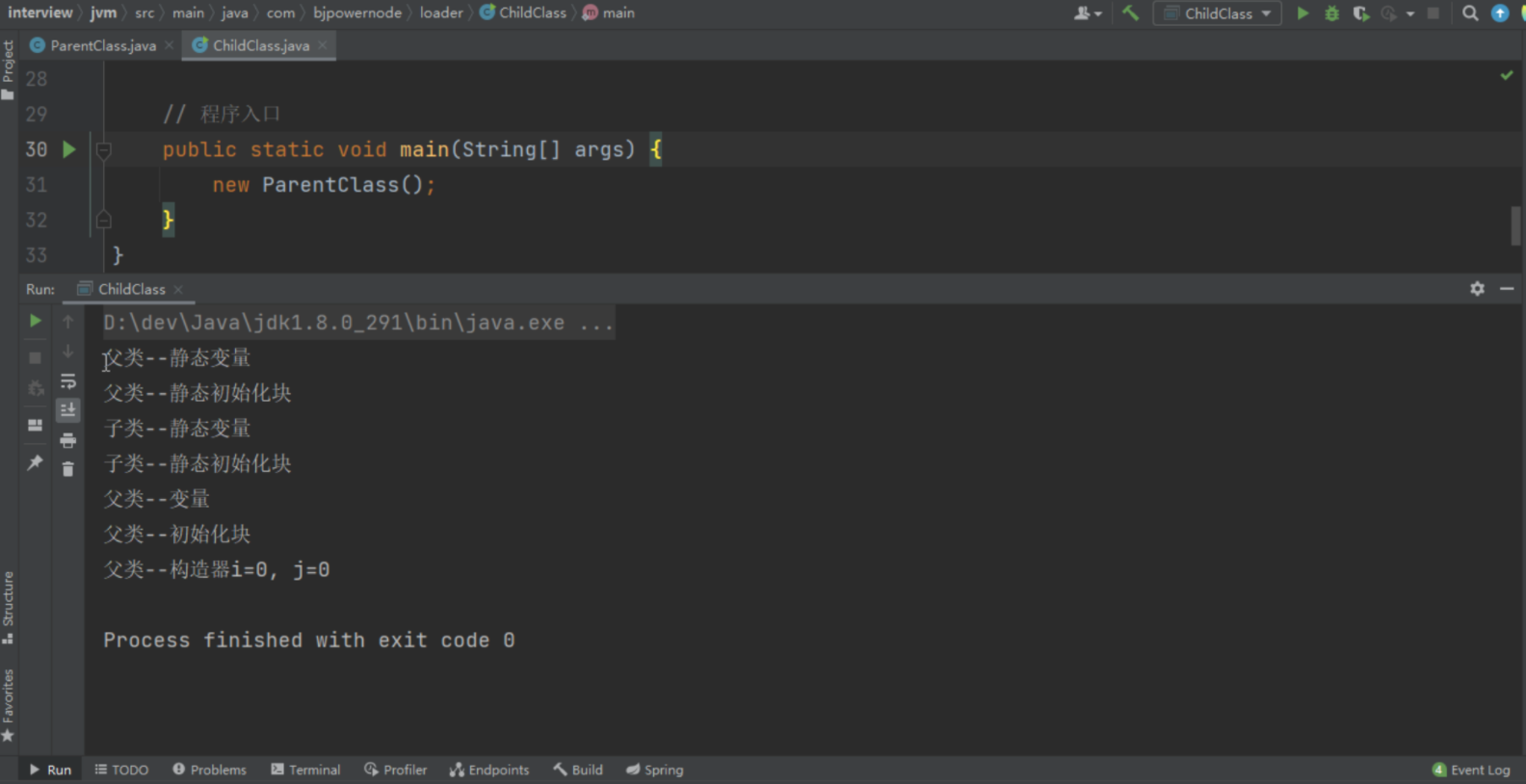Build project with the hammer icon
Image resolution: width=1526 pixels, height=784 pixels.
pos(1130,13)
